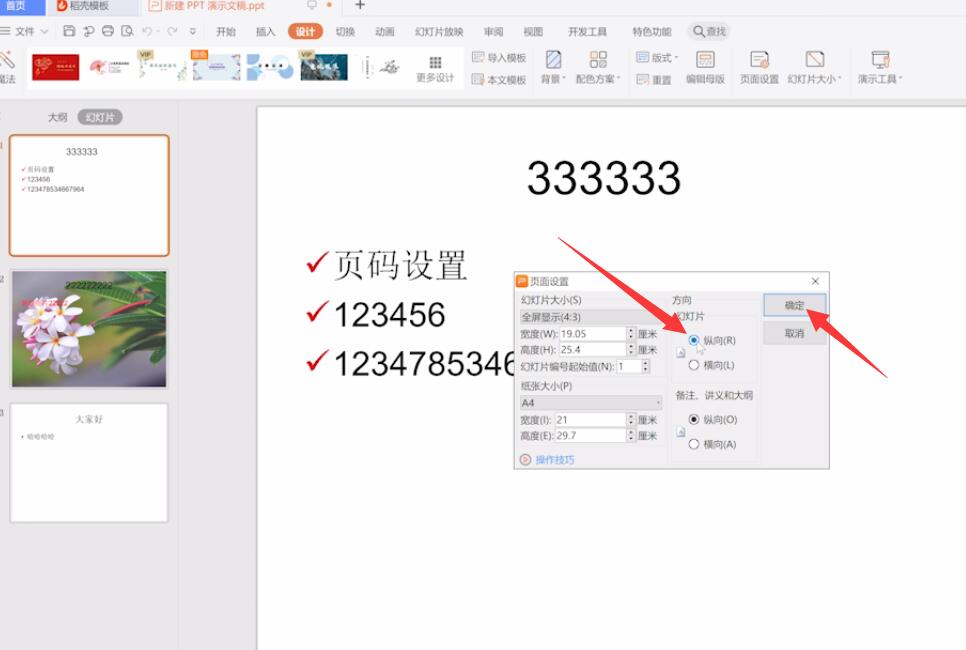Click the slide number start value spinner
This screenshot has height=650, width=966.
pyautogui.click(x=646, y=367)
